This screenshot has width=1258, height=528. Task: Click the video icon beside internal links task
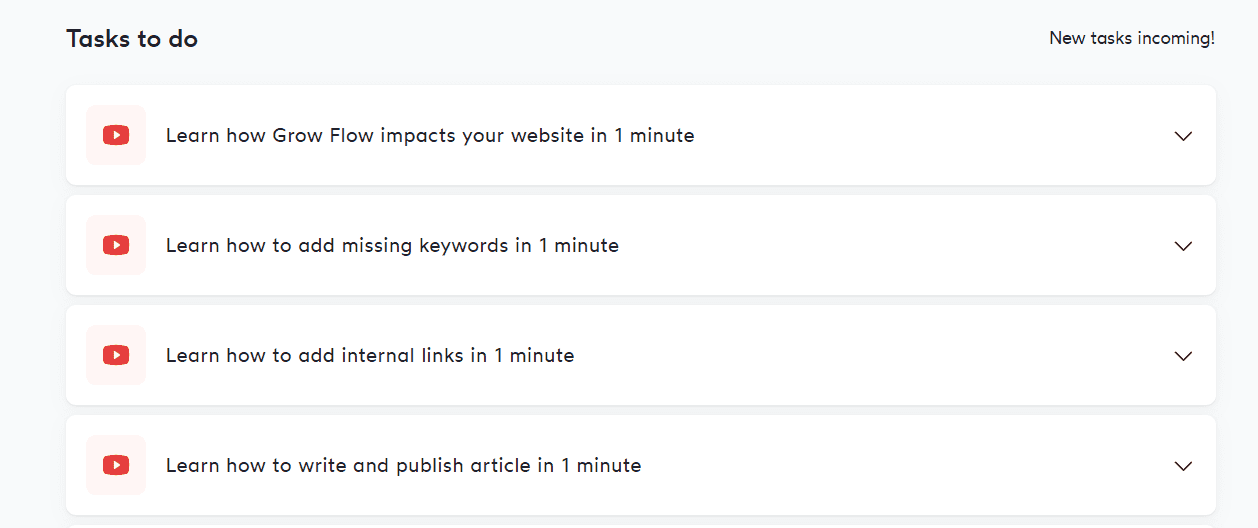click(x=116, y=355)
